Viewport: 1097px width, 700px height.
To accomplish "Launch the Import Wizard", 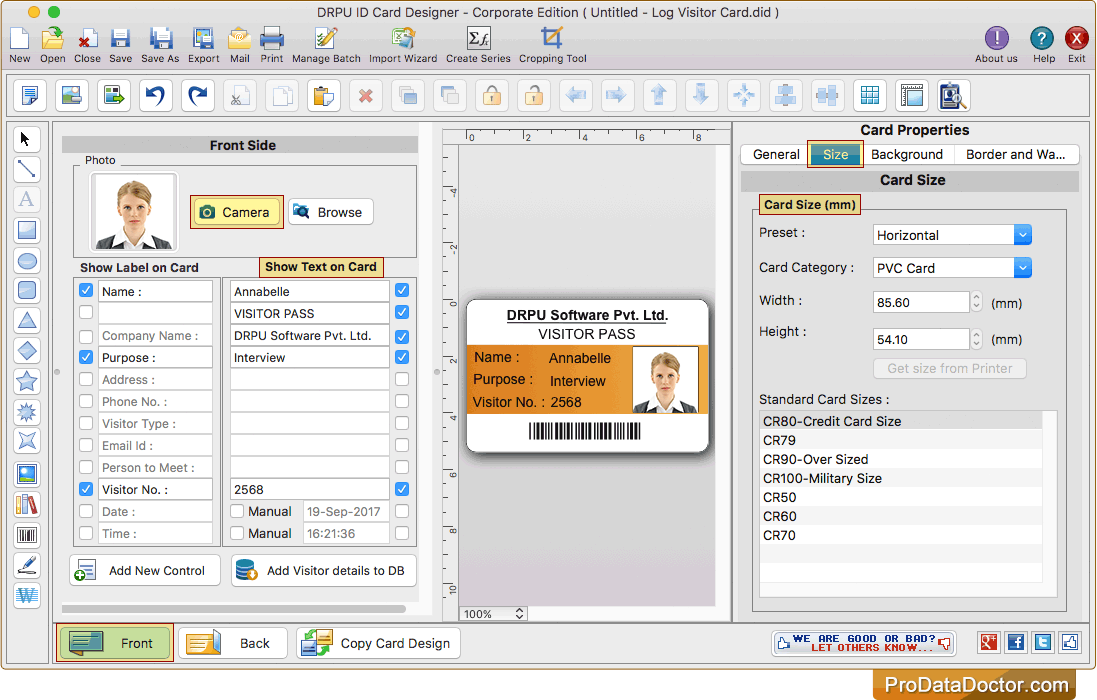I will tap(403, 45).
